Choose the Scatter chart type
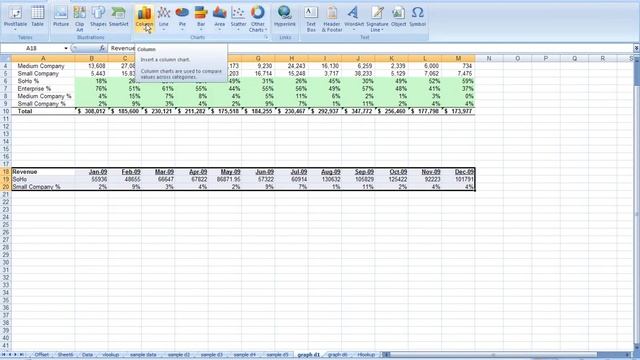This screenshot has width=640, height=360. pos(238,18)
